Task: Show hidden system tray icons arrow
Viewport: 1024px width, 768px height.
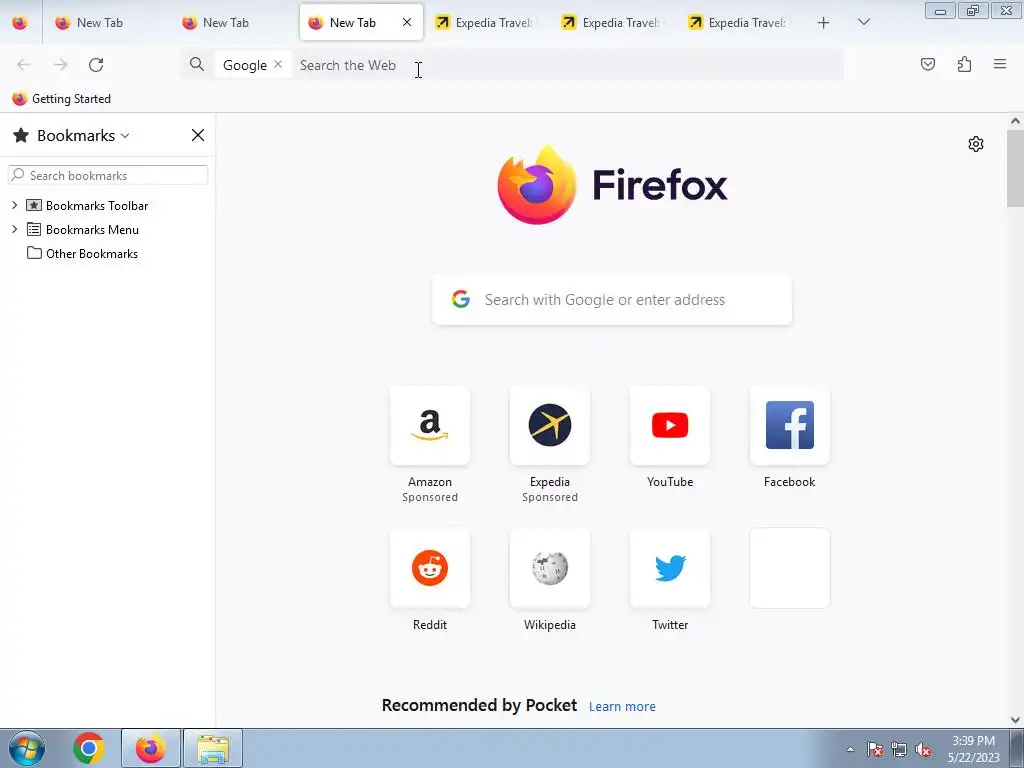Action: point(850,749)
